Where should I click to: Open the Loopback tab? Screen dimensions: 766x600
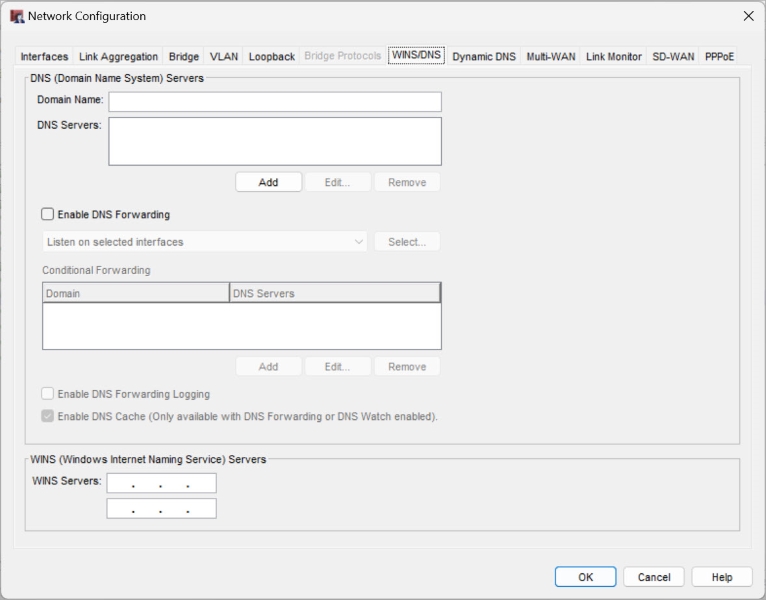[x=272, y=57]
